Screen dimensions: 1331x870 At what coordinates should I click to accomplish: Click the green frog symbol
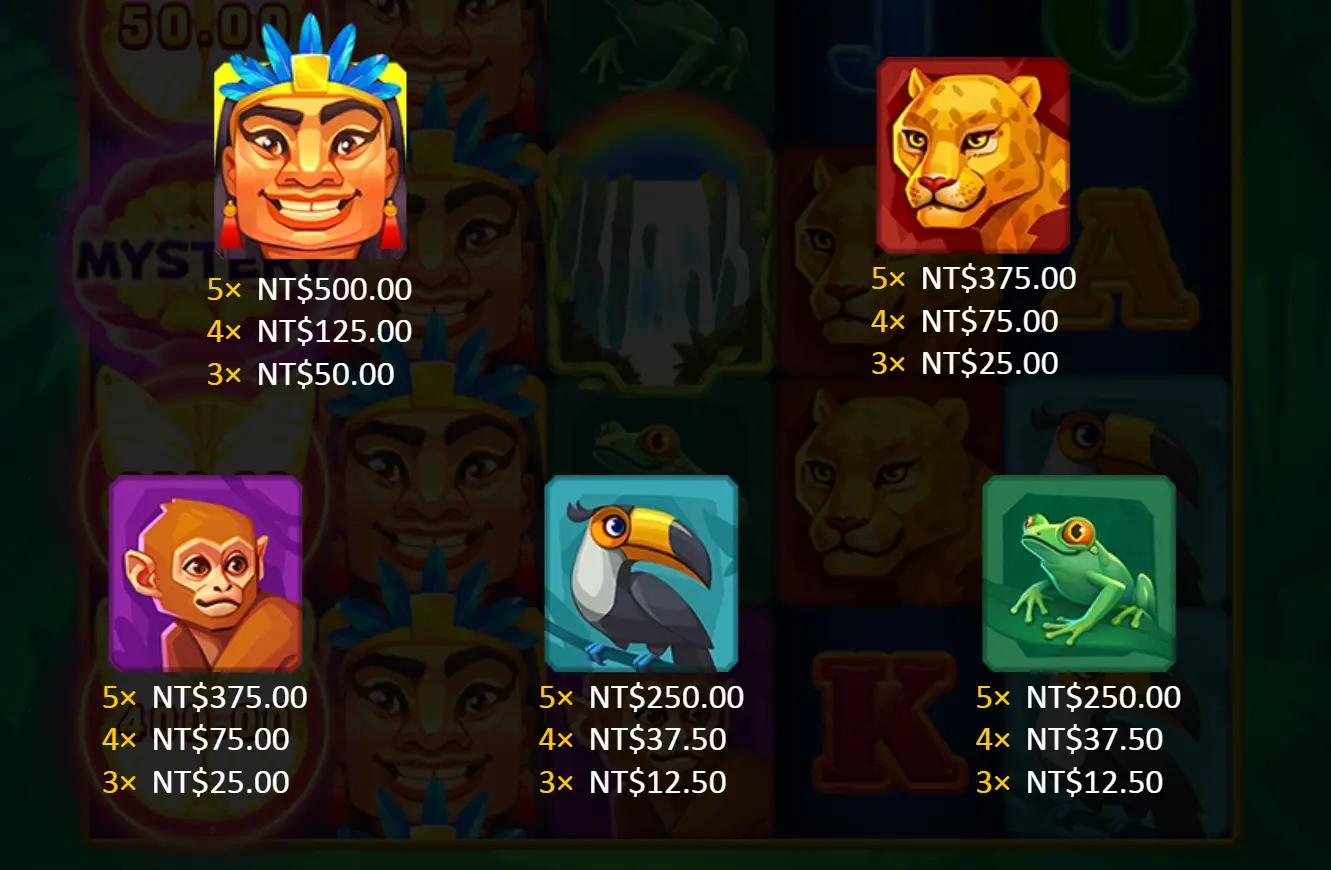pos(1079,573)
